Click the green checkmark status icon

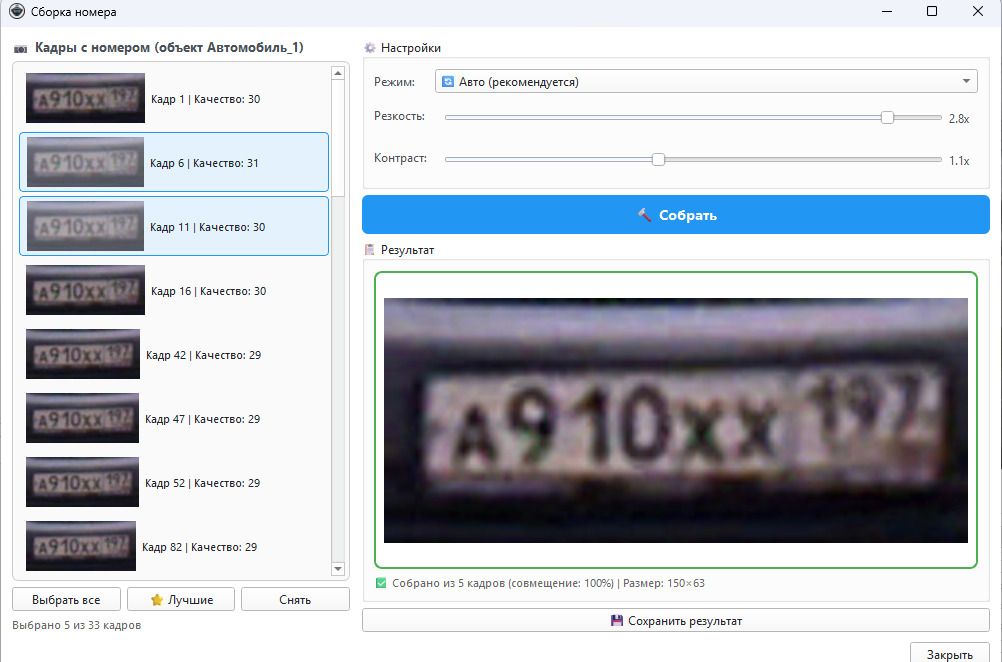pyautogui.click(x=381, y=583)
